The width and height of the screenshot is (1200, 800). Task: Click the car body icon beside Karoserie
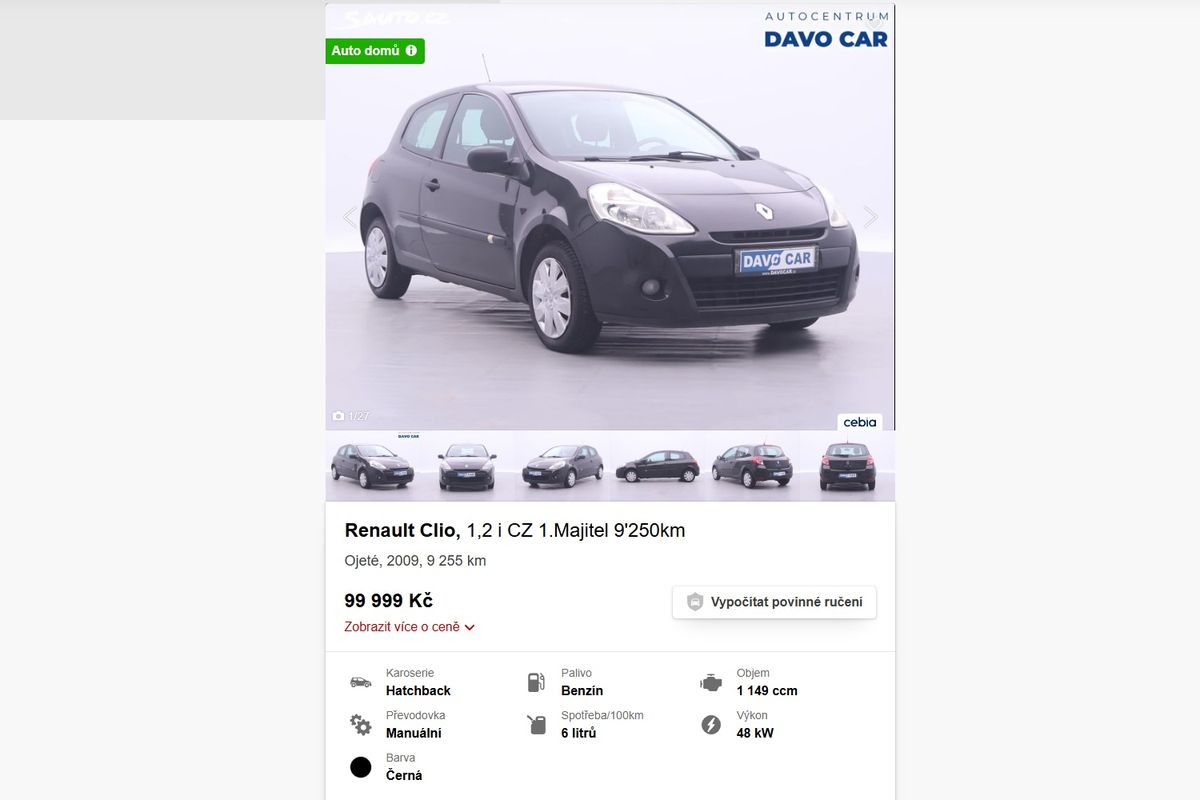(360, 683)
